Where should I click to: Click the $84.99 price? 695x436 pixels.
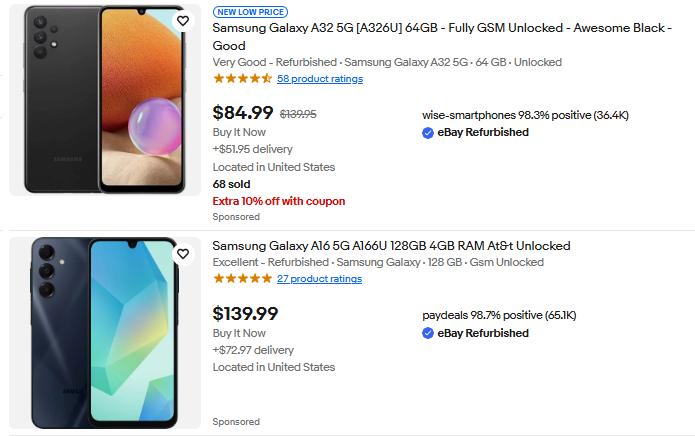pyautogui.click(x=243, y=113)
